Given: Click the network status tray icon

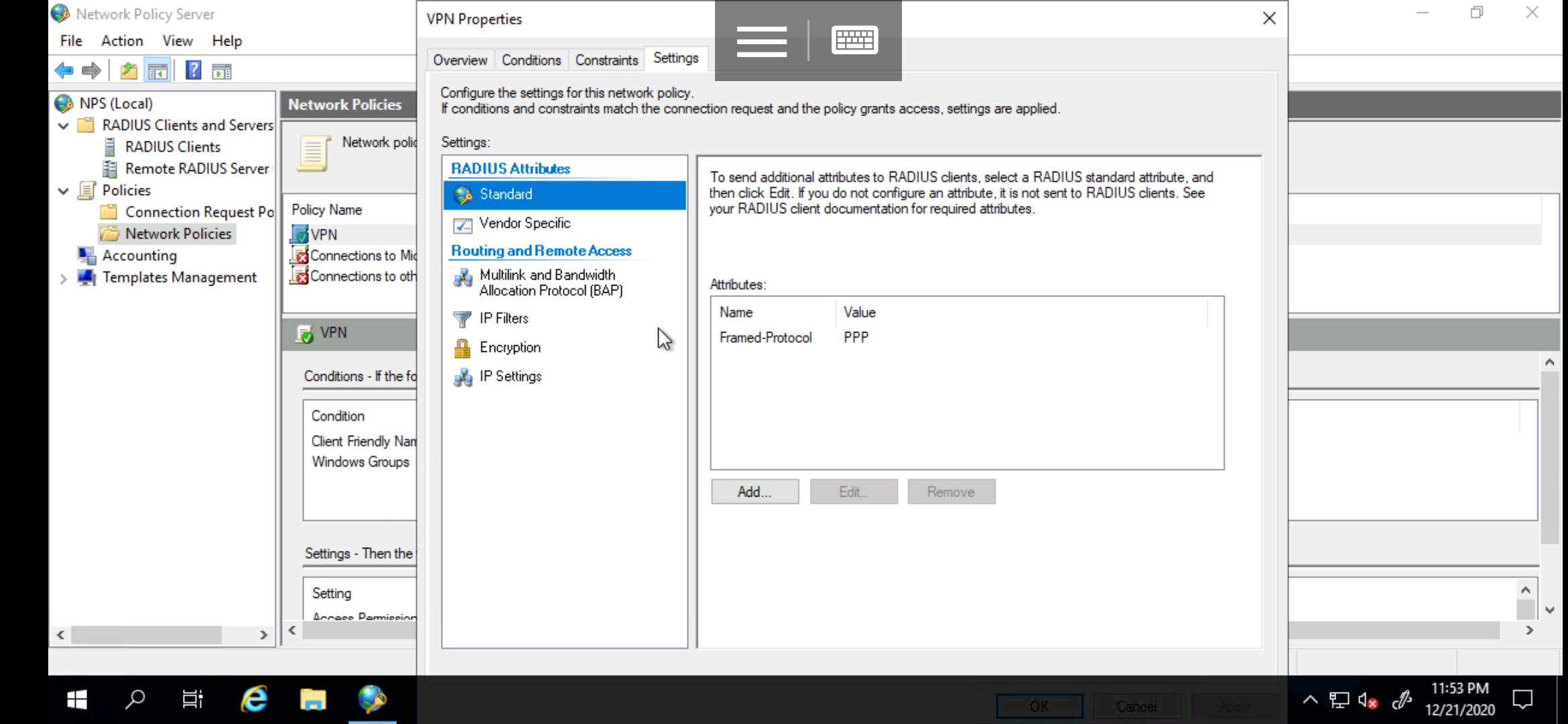Looking at the screenshot, I should [1340, 701].
